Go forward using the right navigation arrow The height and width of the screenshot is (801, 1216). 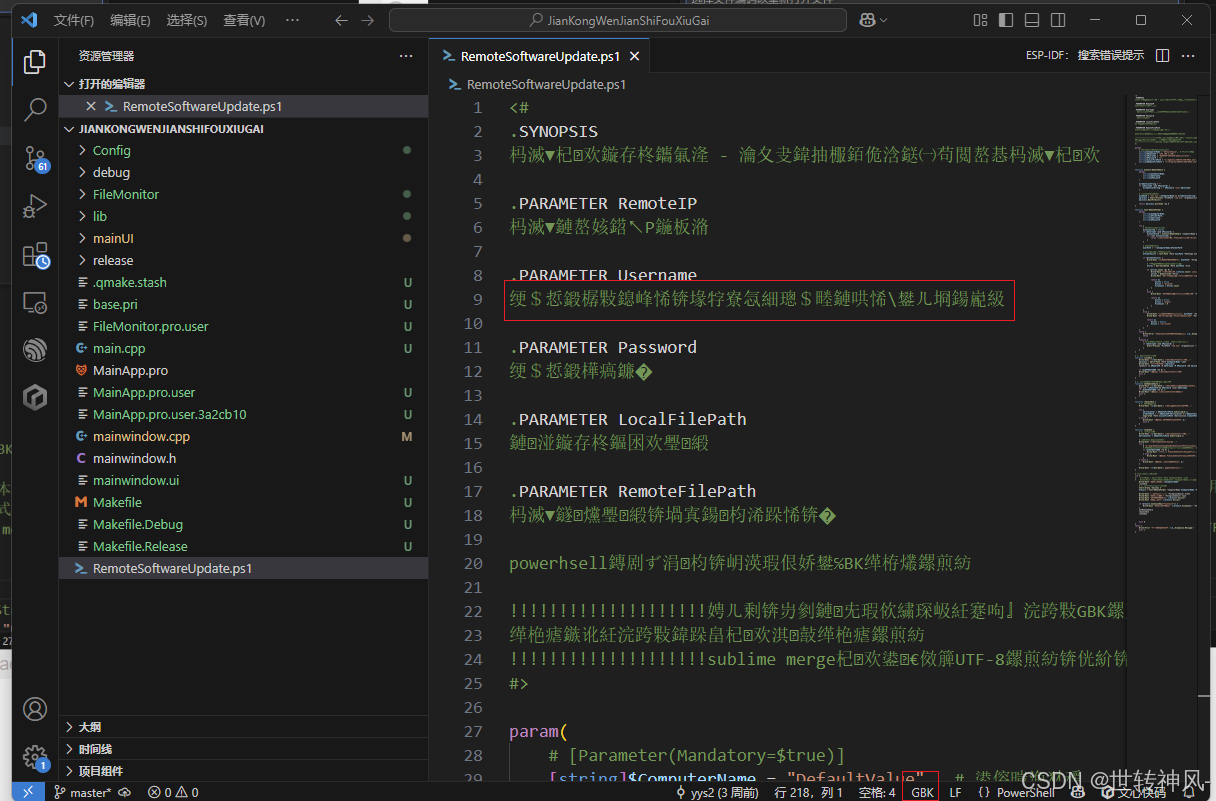[368, 20]
